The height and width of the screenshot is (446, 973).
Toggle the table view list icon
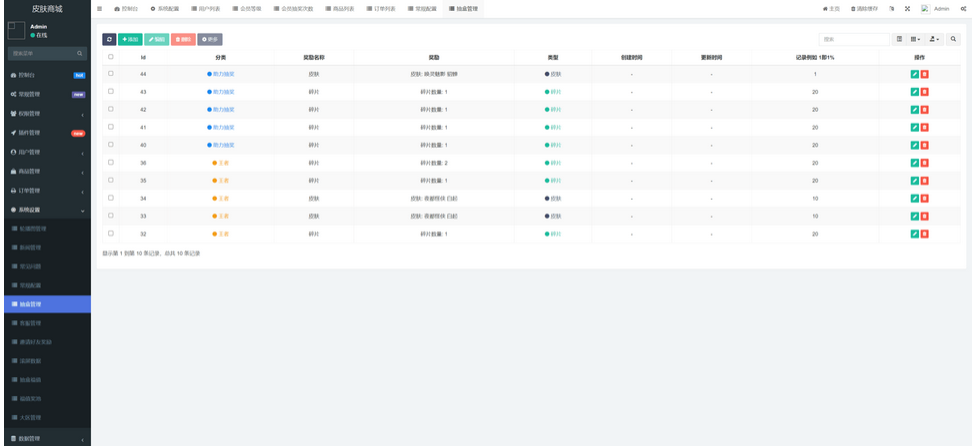tap(899, 39)
